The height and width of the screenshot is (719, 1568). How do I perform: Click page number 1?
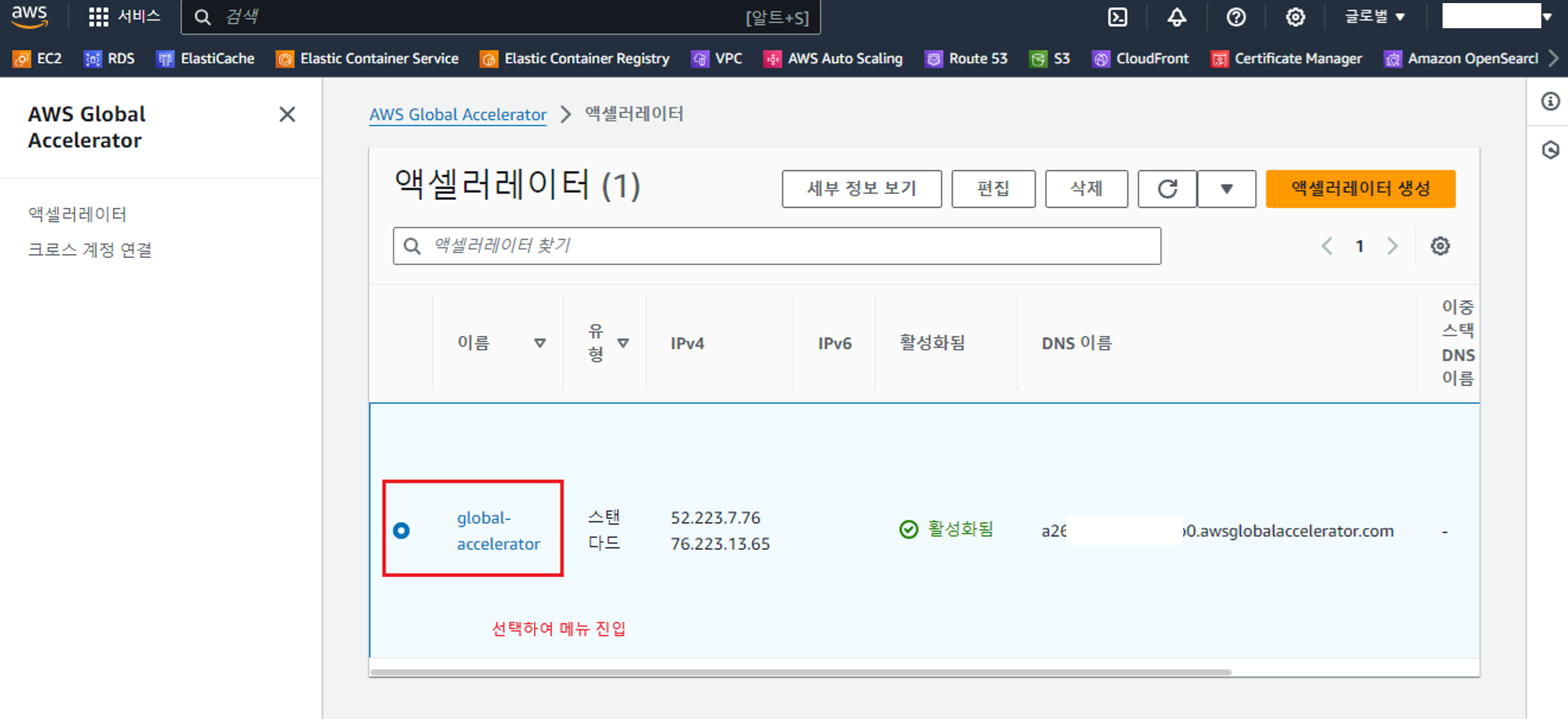pyautogui.click(x=1359, y=246)
